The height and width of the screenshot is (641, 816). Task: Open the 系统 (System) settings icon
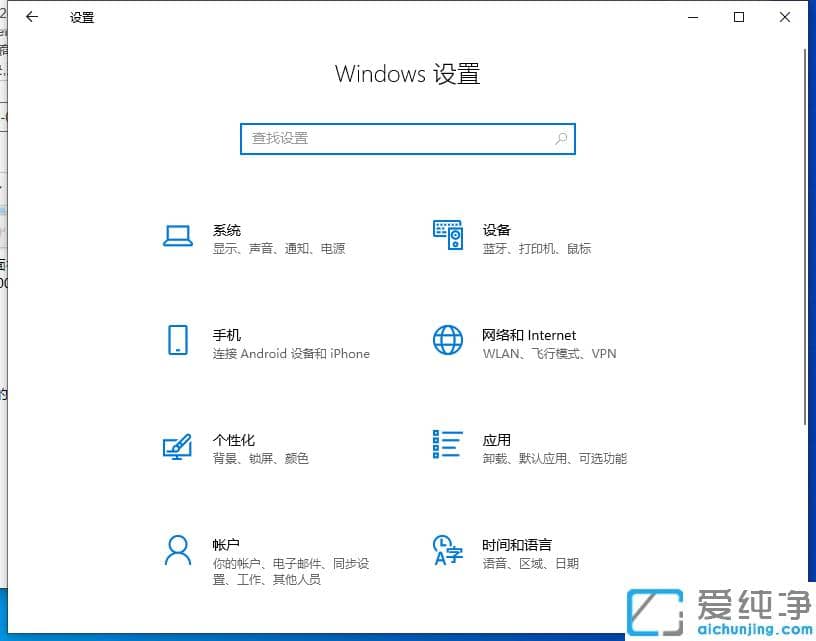[177, 235]
